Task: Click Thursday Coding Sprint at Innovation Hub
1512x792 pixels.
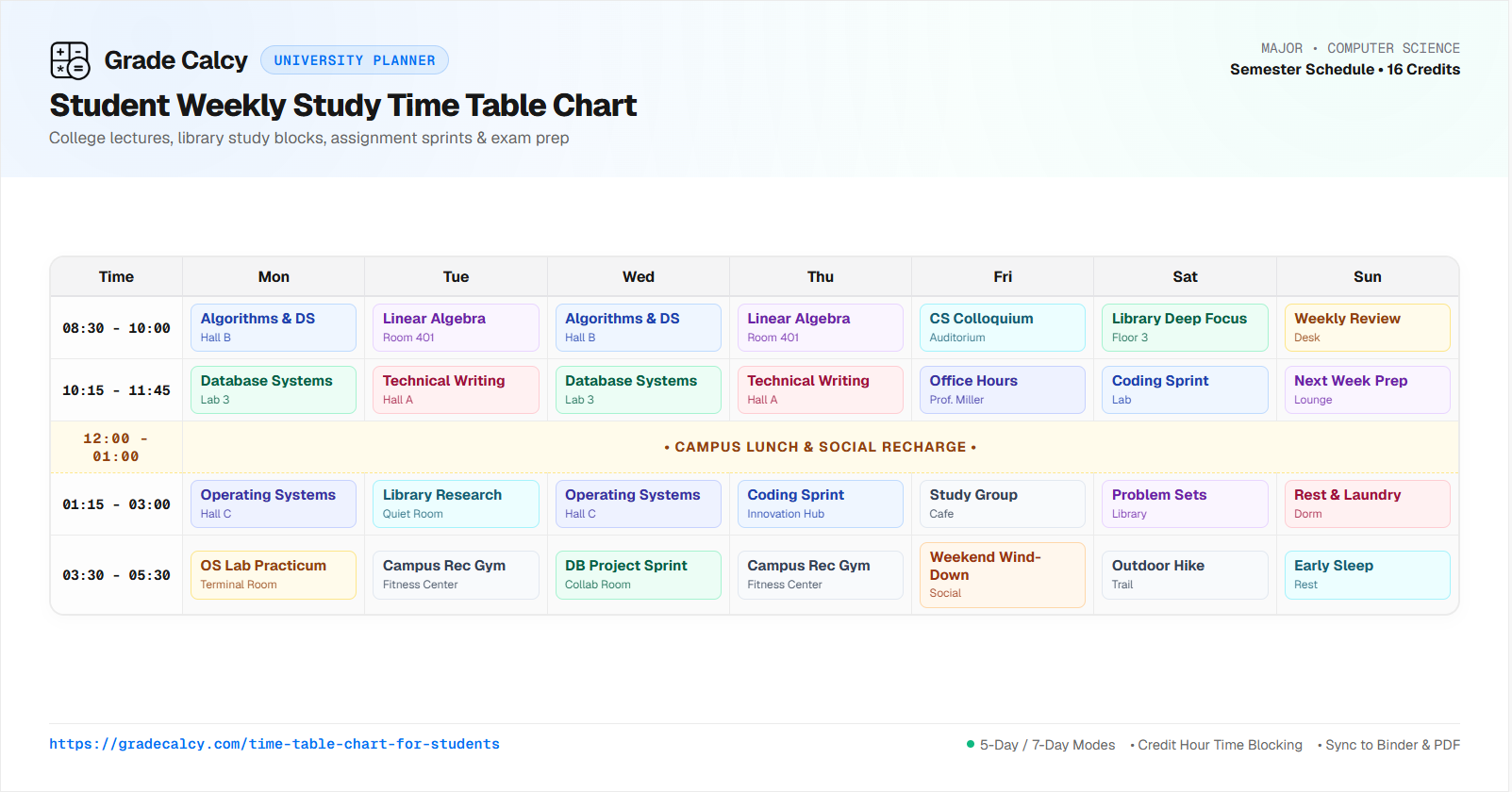Action: (821, 503)
